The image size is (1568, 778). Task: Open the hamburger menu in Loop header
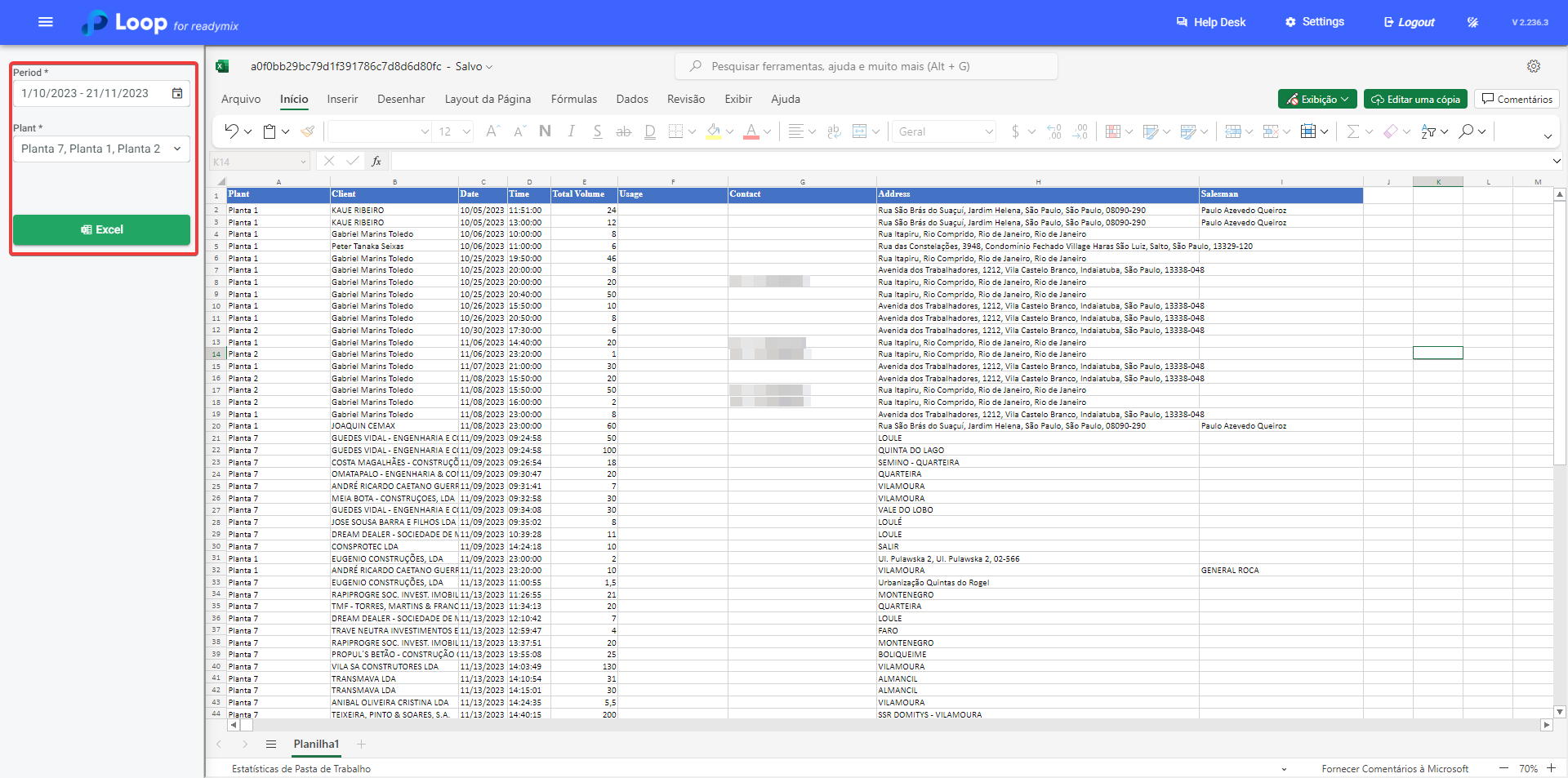(46, 22)
